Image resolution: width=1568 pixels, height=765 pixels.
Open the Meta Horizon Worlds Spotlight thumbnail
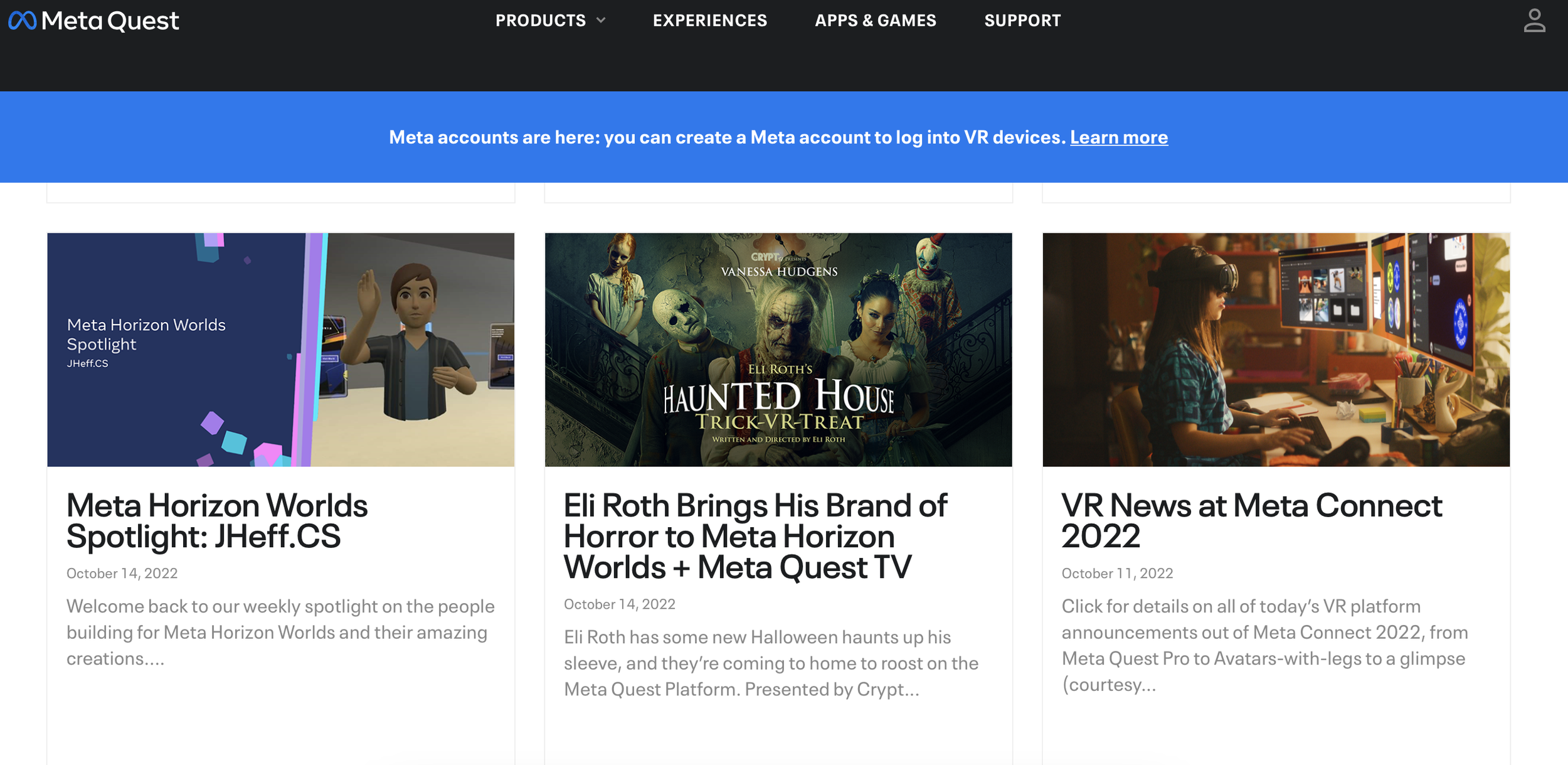[x=280, y=350]
